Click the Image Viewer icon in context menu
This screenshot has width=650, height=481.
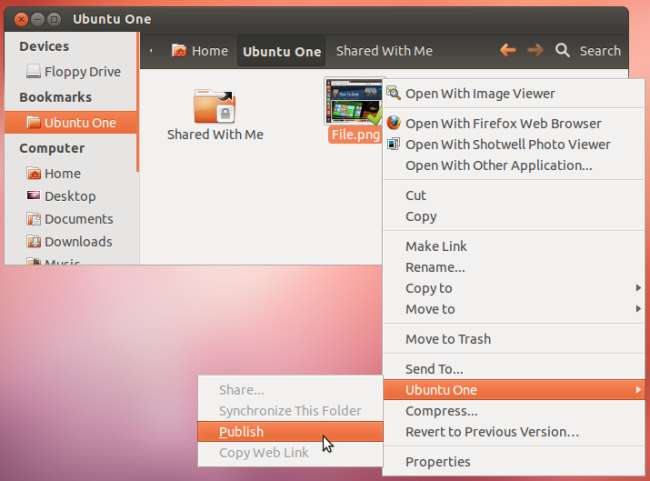tap(393, 93)
